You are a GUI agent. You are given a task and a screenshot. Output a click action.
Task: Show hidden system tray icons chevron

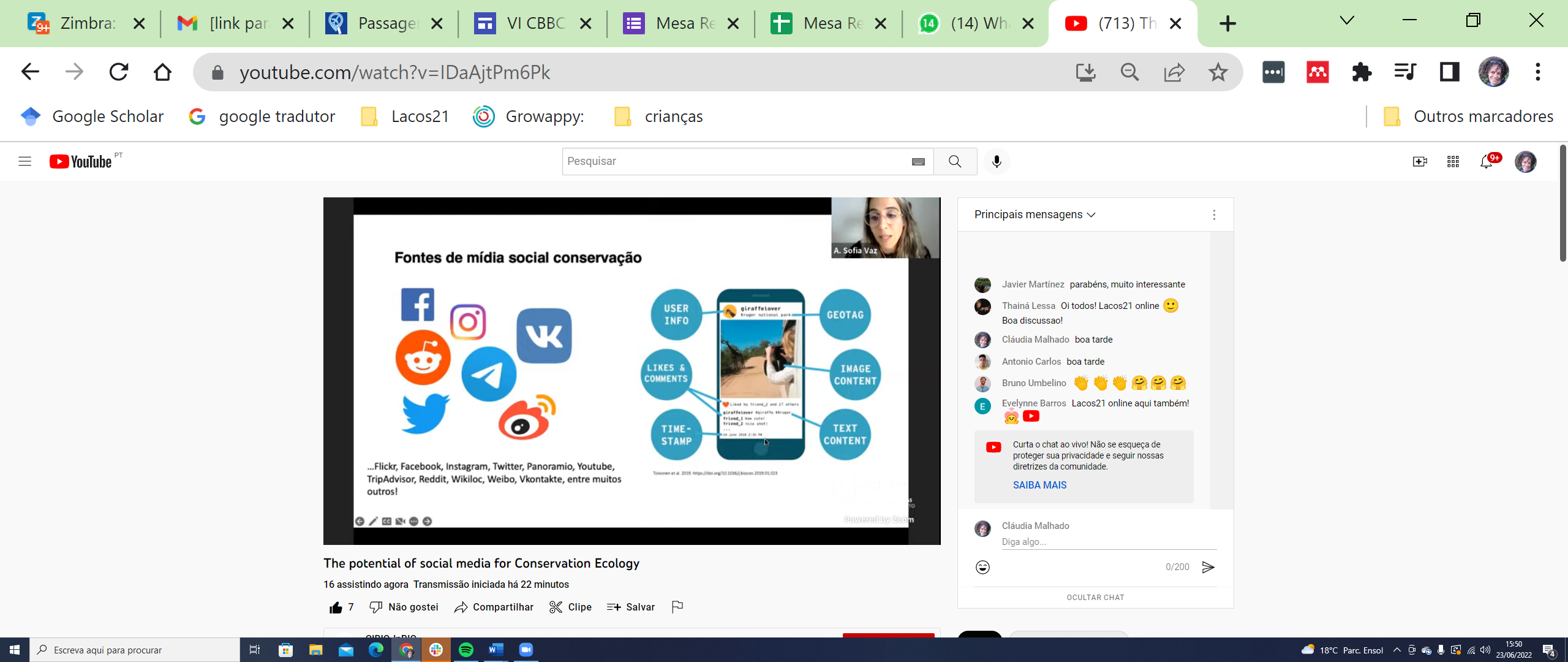point(1397,650)
